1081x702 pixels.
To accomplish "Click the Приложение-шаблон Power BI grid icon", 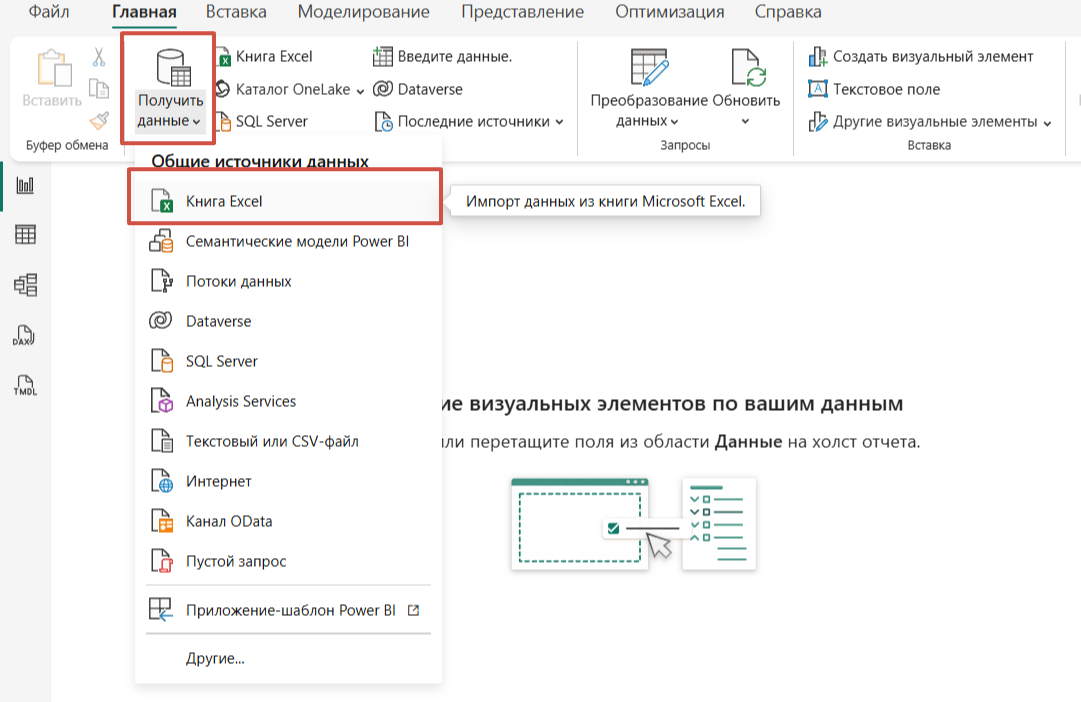I will pos(161,610).
